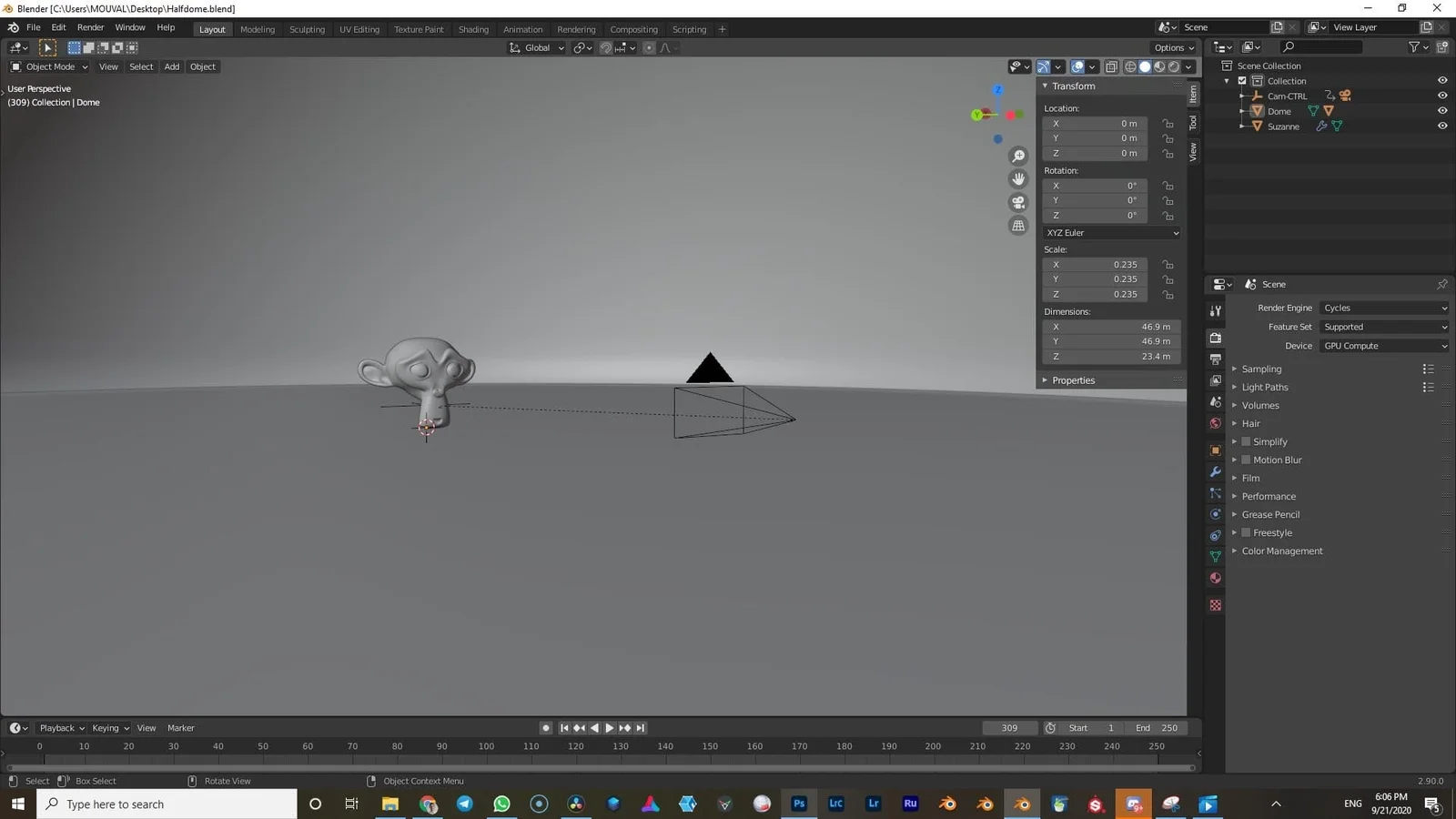
Task: Open the XYZ Euler rotation order dropdown
Action: (x=1110, y=233)
